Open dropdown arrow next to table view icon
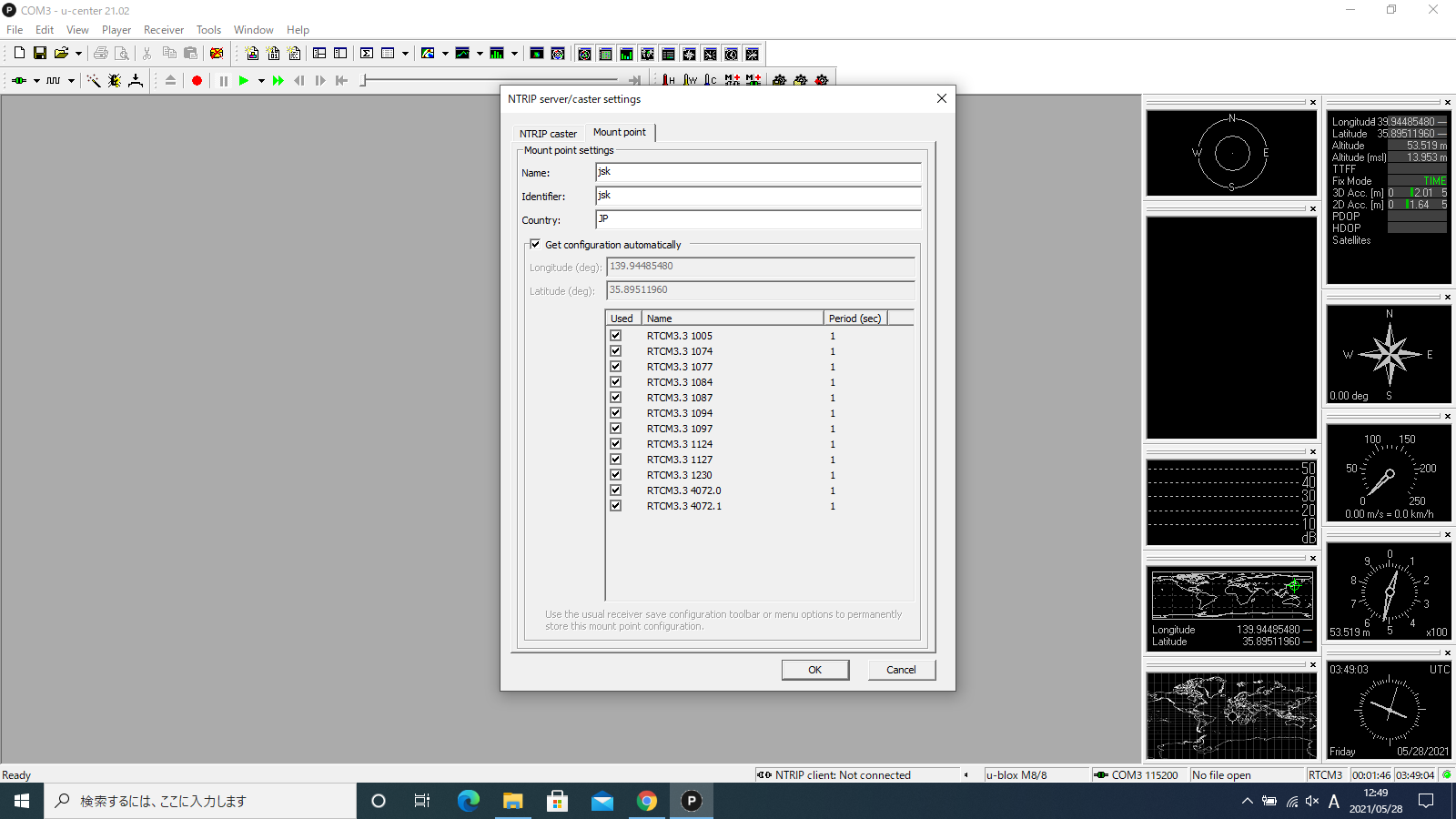The width and height of the screenshot is (1456, 819). (405, 54)
